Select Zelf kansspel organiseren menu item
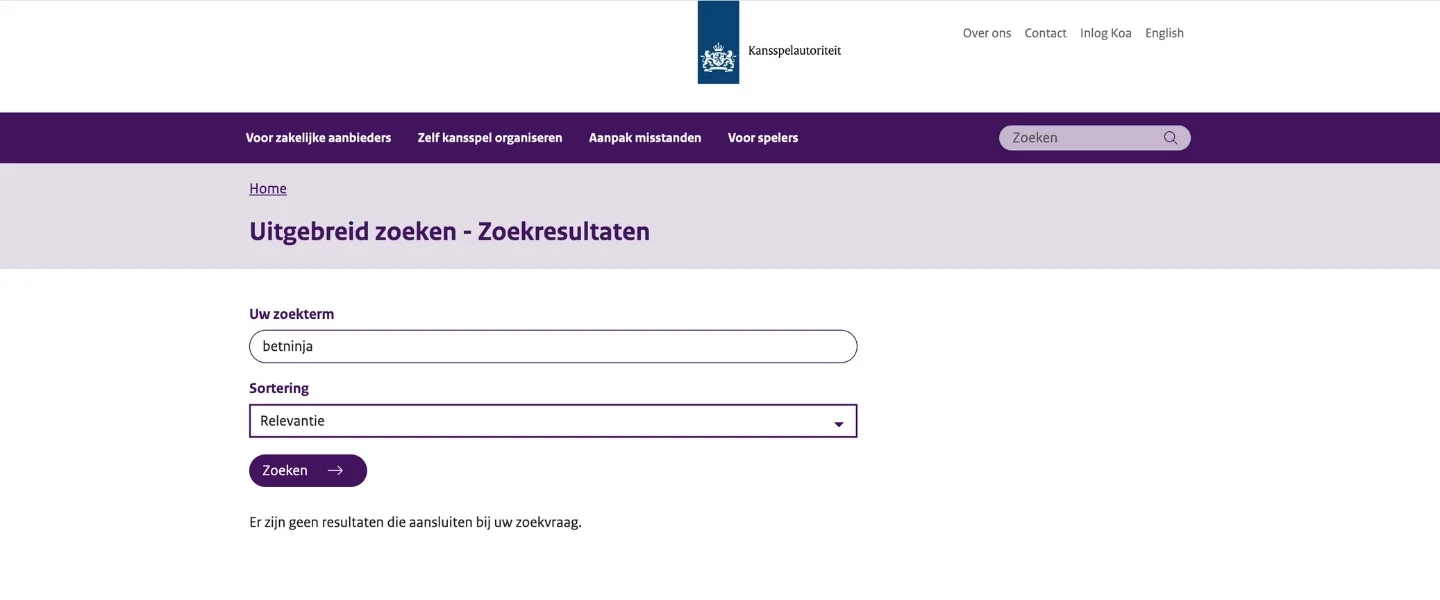The image size is (1440, 600). click(490, 138)
